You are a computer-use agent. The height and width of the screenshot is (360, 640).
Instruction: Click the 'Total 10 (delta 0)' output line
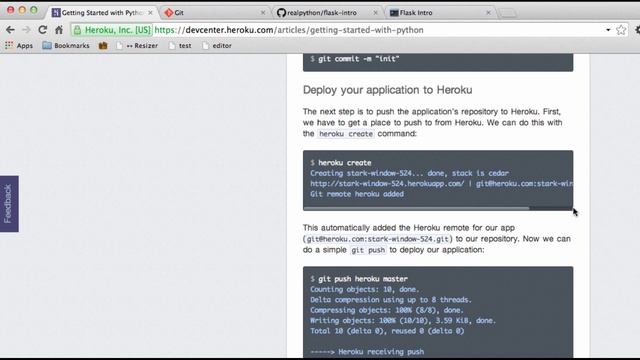(387, 331)
